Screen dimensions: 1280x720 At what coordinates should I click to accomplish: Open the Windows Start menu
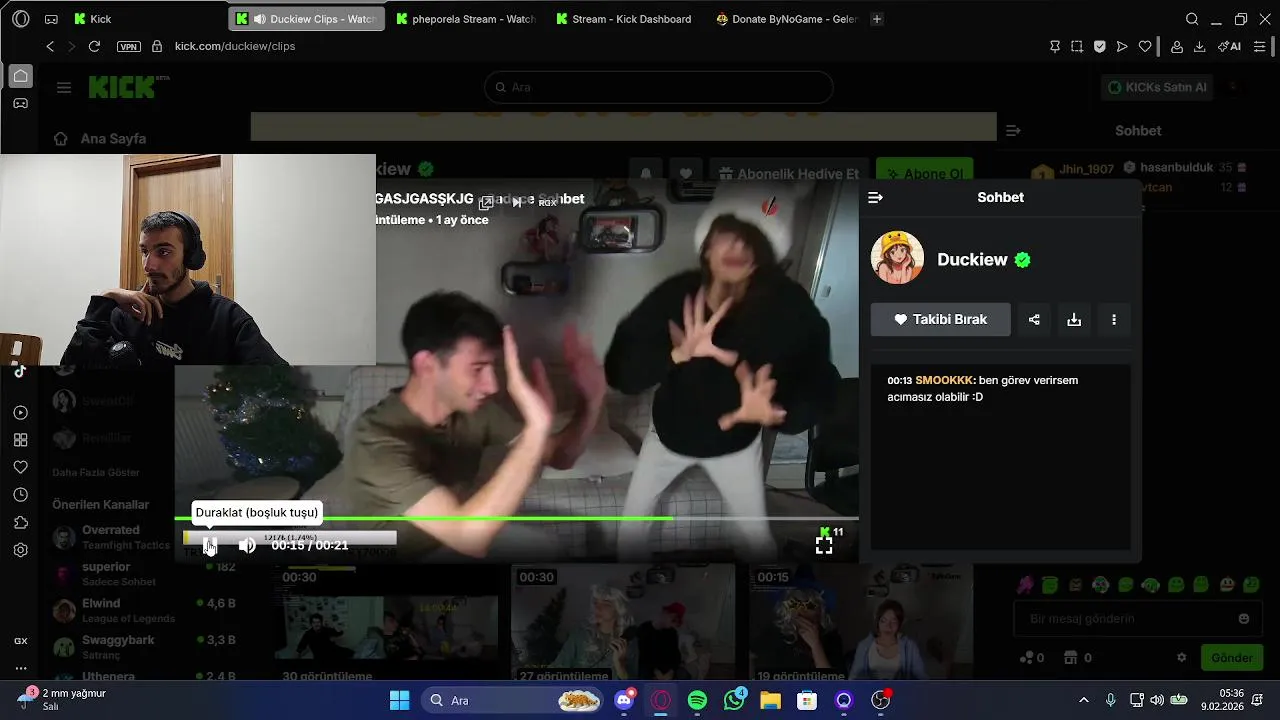pyautogui.click(x=399, y=700)
